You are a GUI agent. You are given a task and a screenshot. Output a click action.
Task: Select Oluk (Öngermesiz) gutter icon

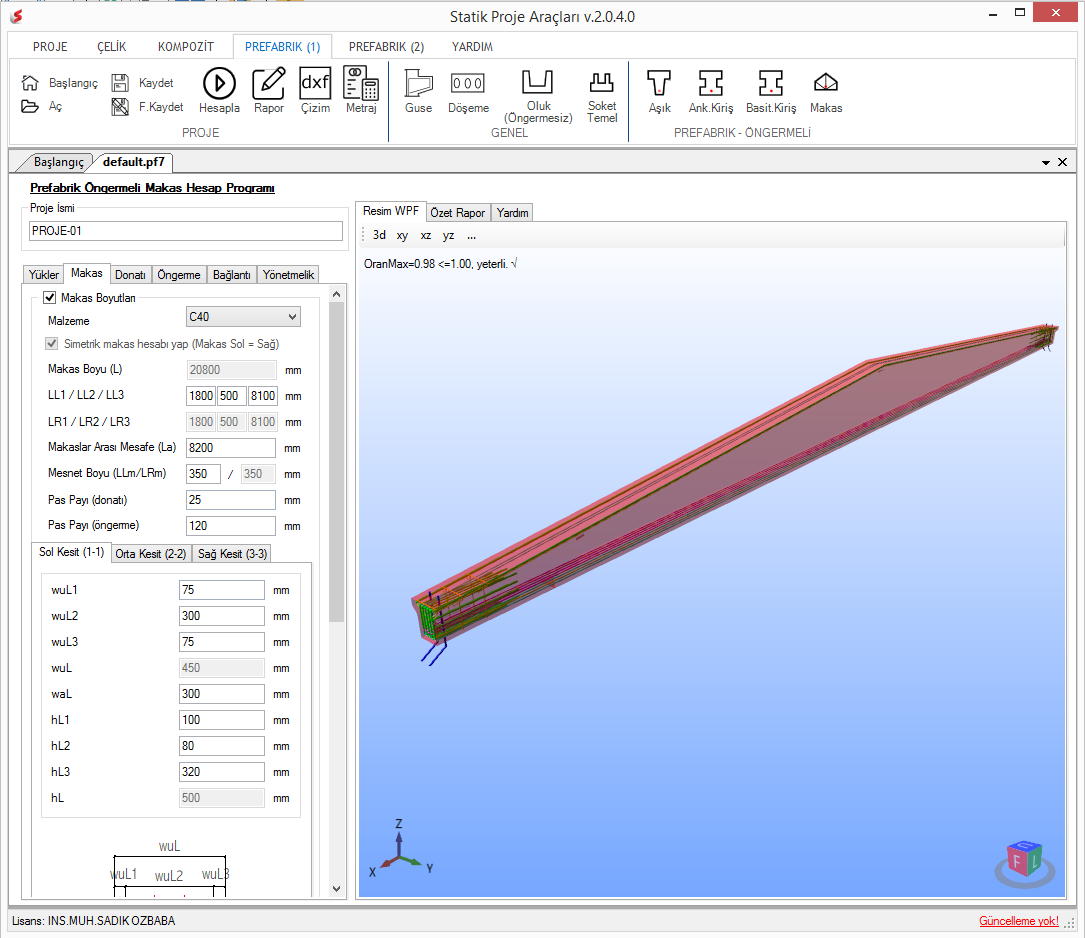[538, 82]
